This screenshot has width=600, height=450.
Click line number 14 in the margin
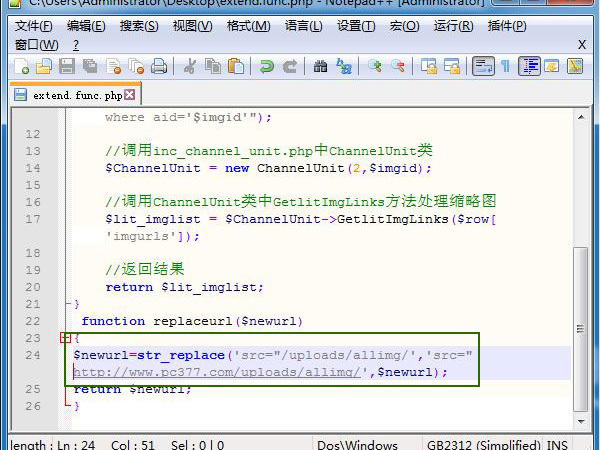pos(33,168)
